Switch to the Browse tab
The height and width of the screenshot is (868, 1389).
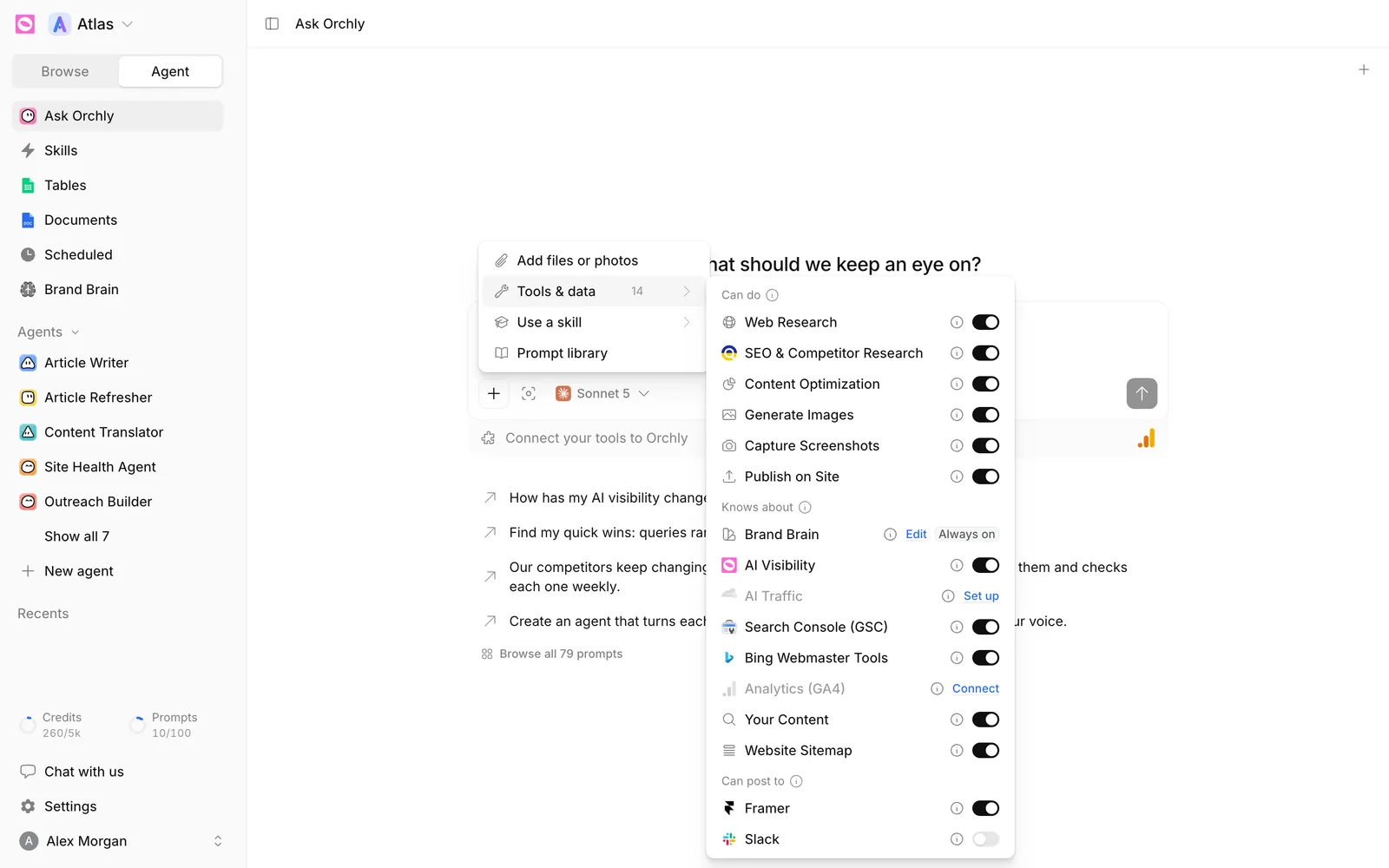click(65, 71)
